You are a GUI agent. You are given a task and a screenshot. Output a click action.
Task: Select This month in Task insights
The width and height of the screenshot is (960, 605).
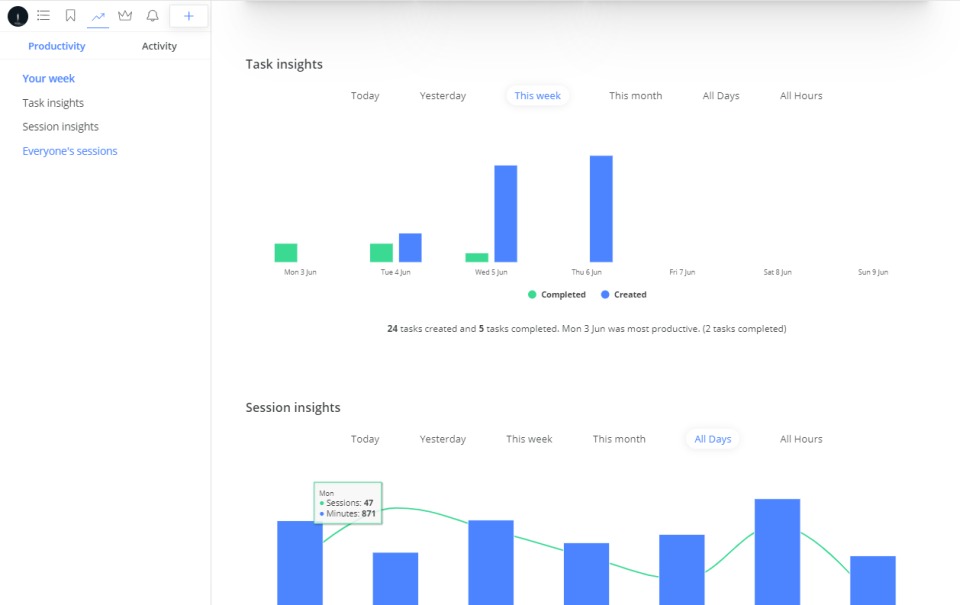coord(636,96)
